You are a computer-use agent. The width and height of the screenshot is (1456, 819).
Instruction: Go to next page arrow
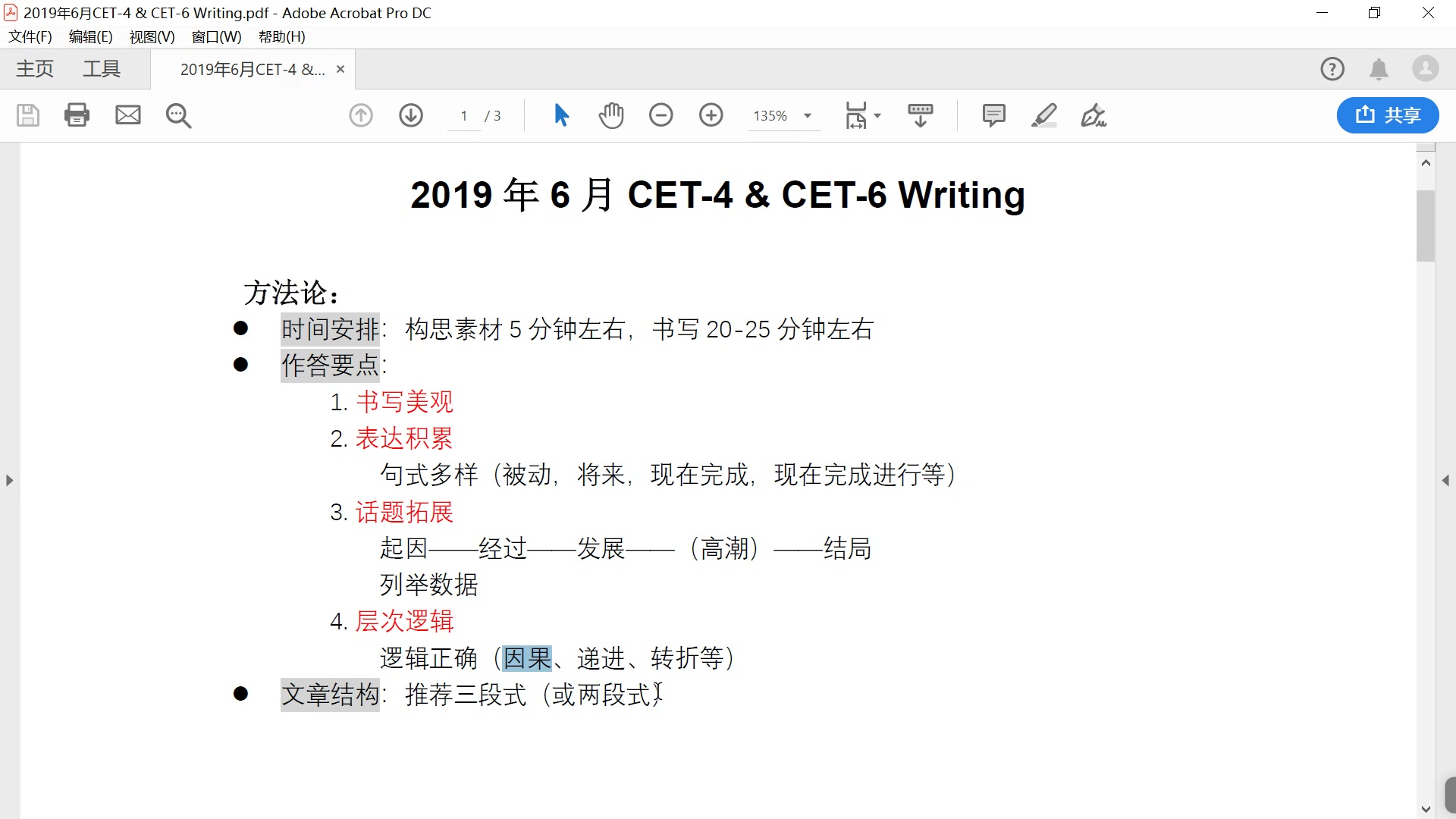point(411,115)
